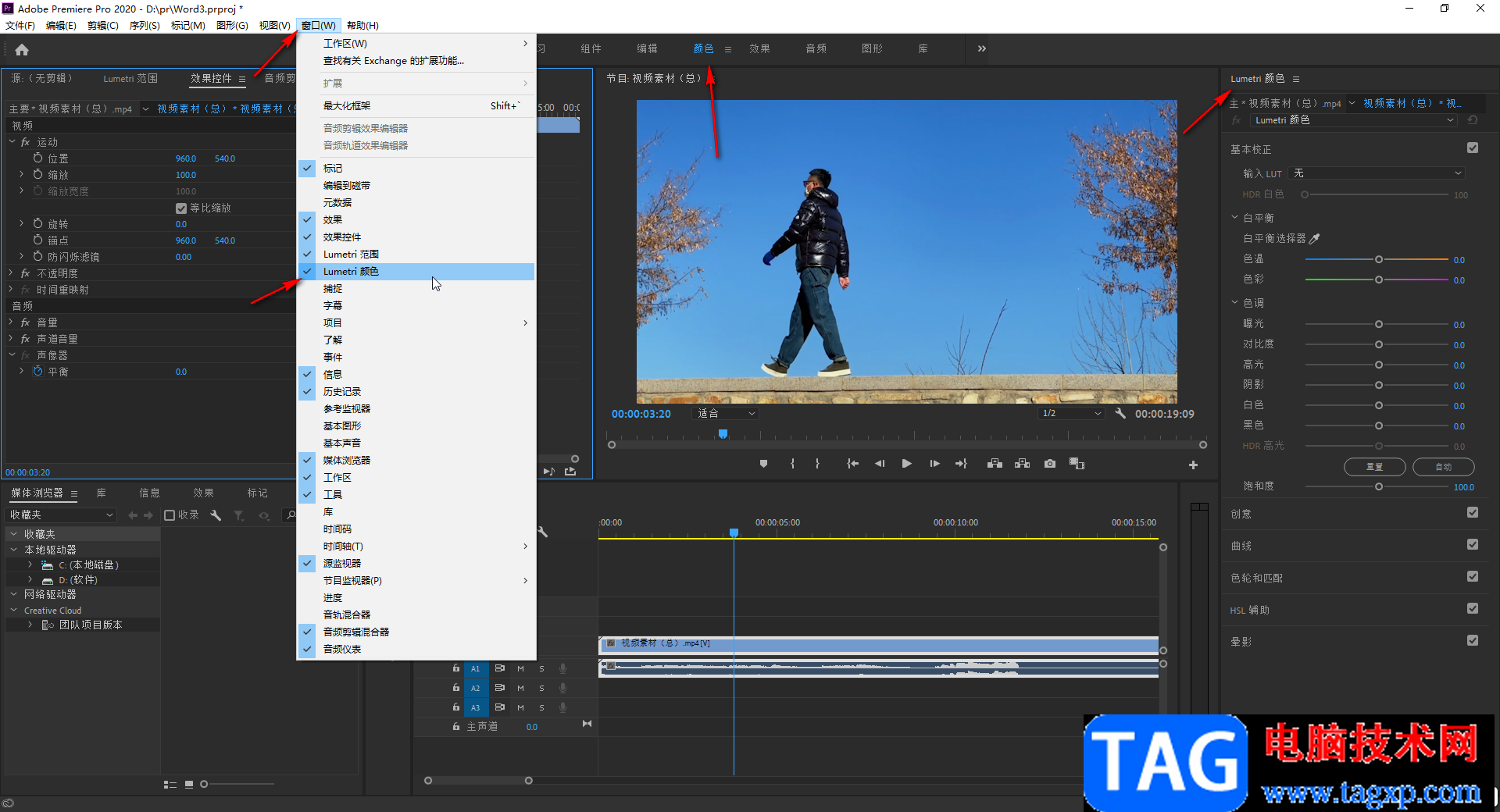
Task: Click the Home icon in the workspace bar
Action: coord(22,50)
